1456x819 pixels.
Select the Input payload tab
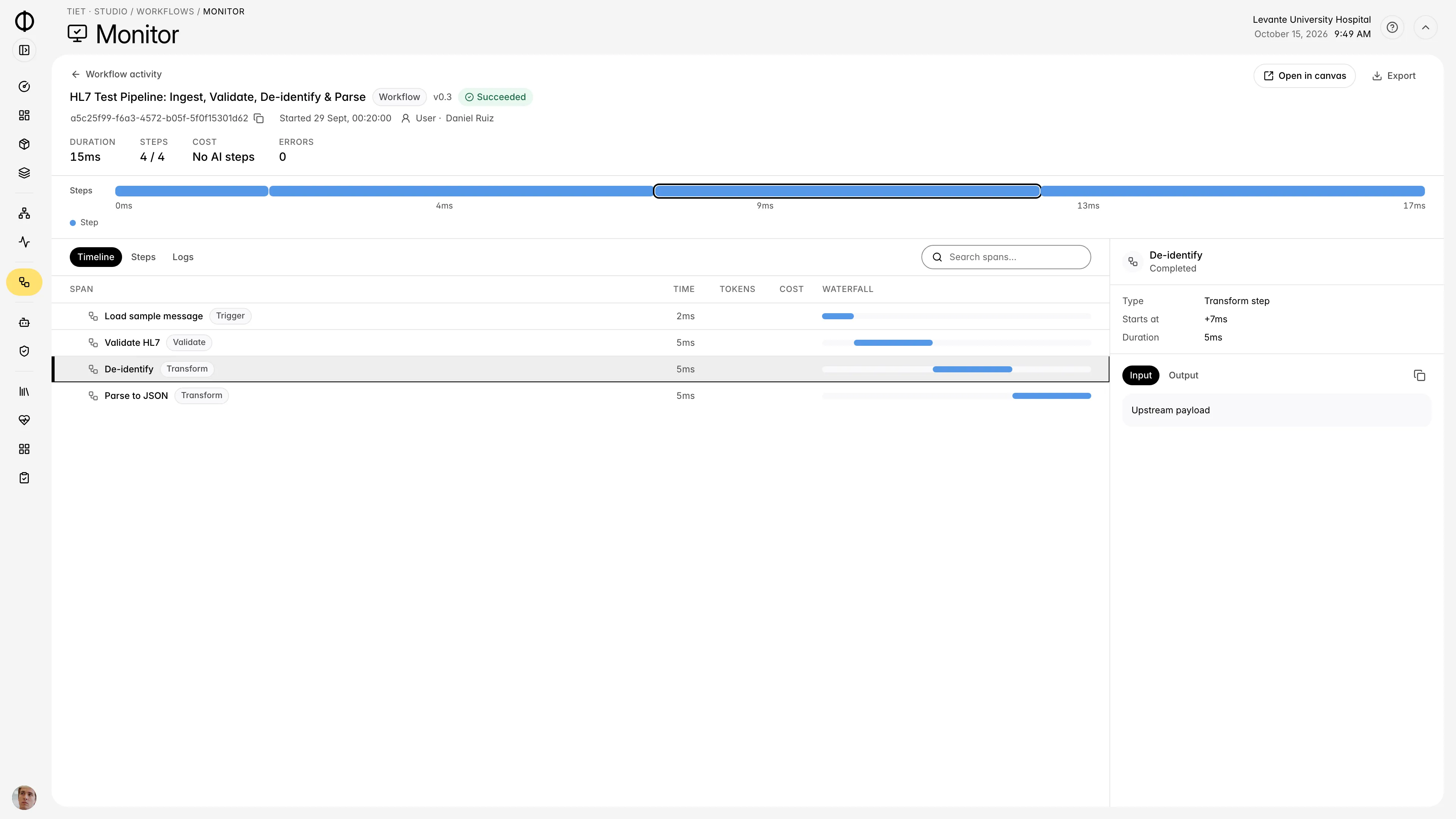[x=1141, y=375]
